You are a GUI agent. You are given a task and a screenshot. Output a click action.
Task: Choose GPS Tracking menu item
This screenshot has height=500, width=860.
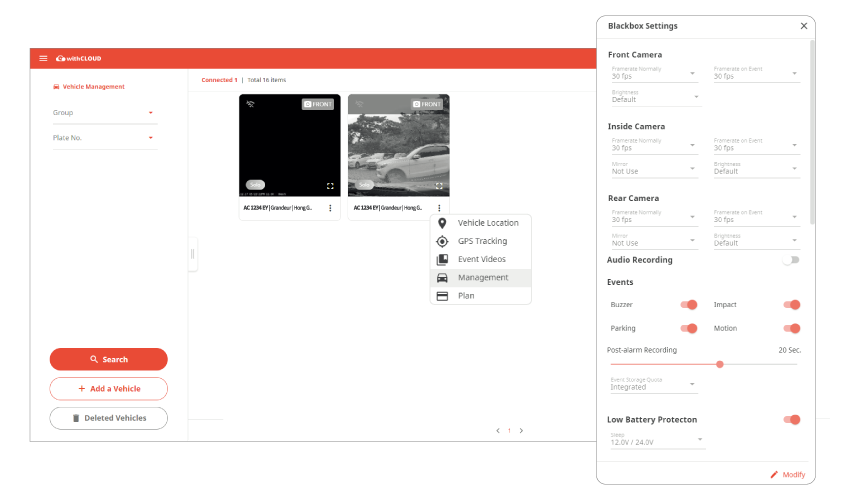482,241
